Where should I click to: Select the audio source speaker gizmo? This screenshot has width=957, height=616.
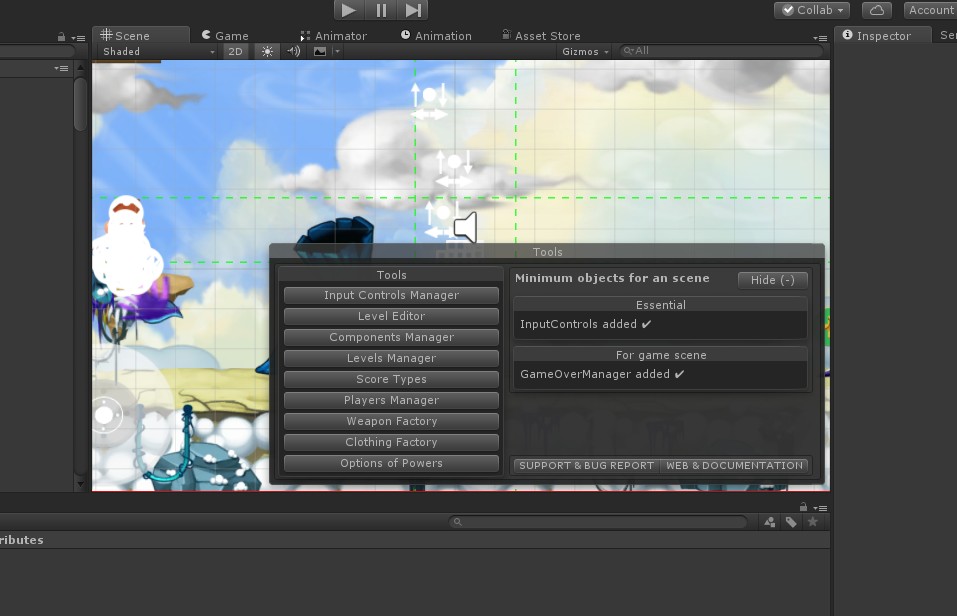(x=465, y=227)
